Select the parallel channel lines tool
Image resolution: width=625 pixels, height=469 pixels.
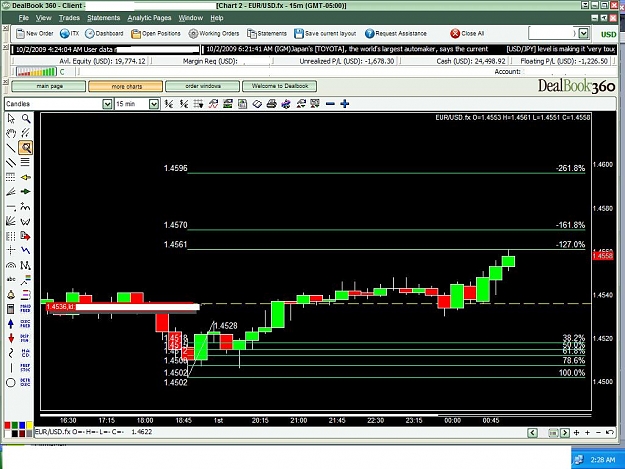[11, 162]
